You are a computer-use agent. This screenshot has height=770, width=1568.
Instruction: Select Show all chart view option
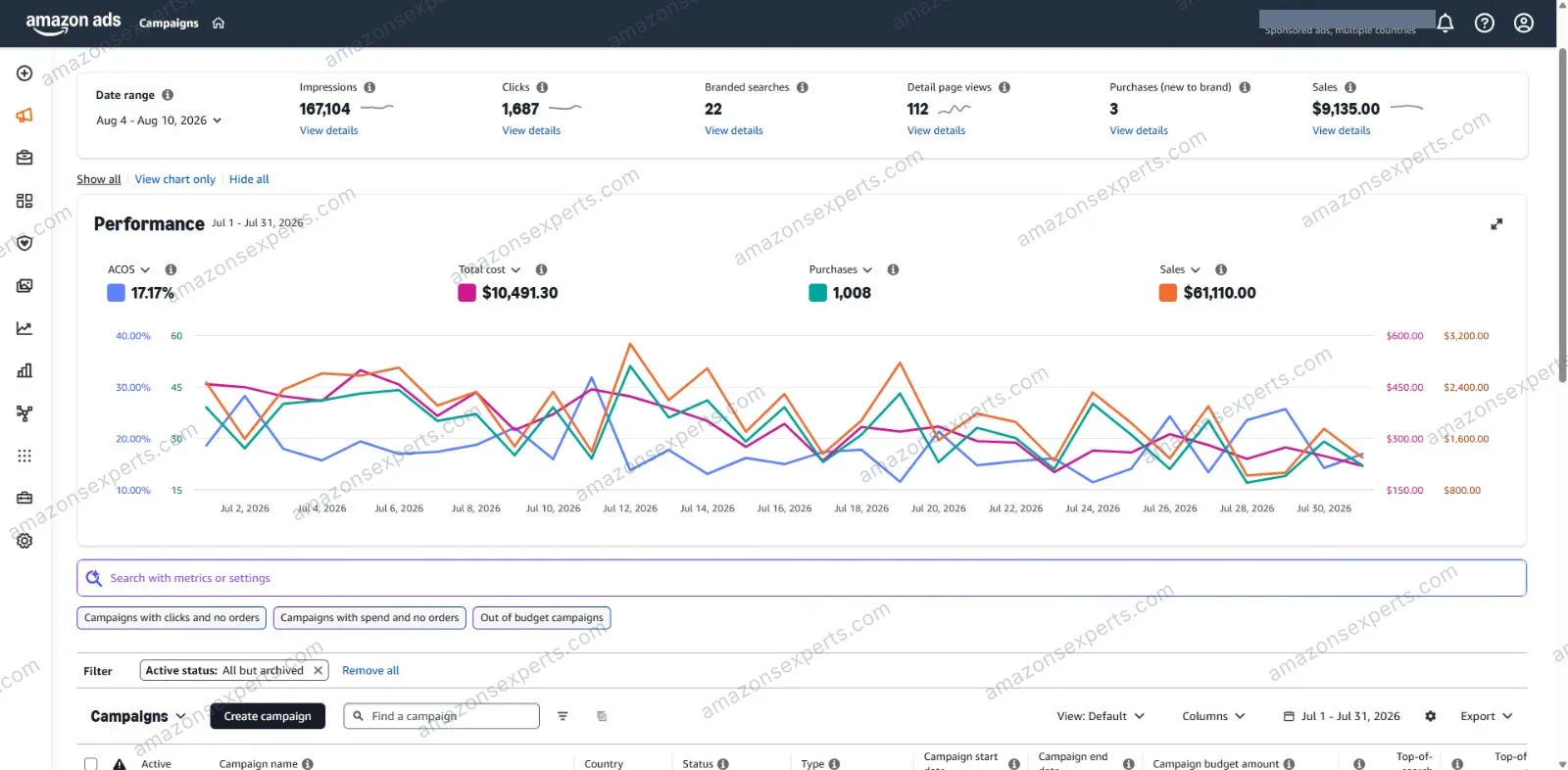coord(99,179)
